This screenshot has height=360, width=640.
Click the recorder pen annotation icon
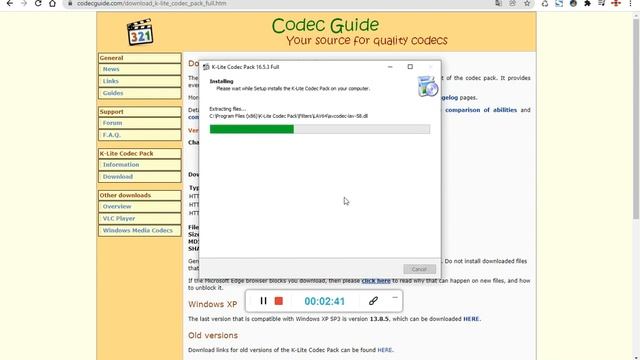click(373, 301)
